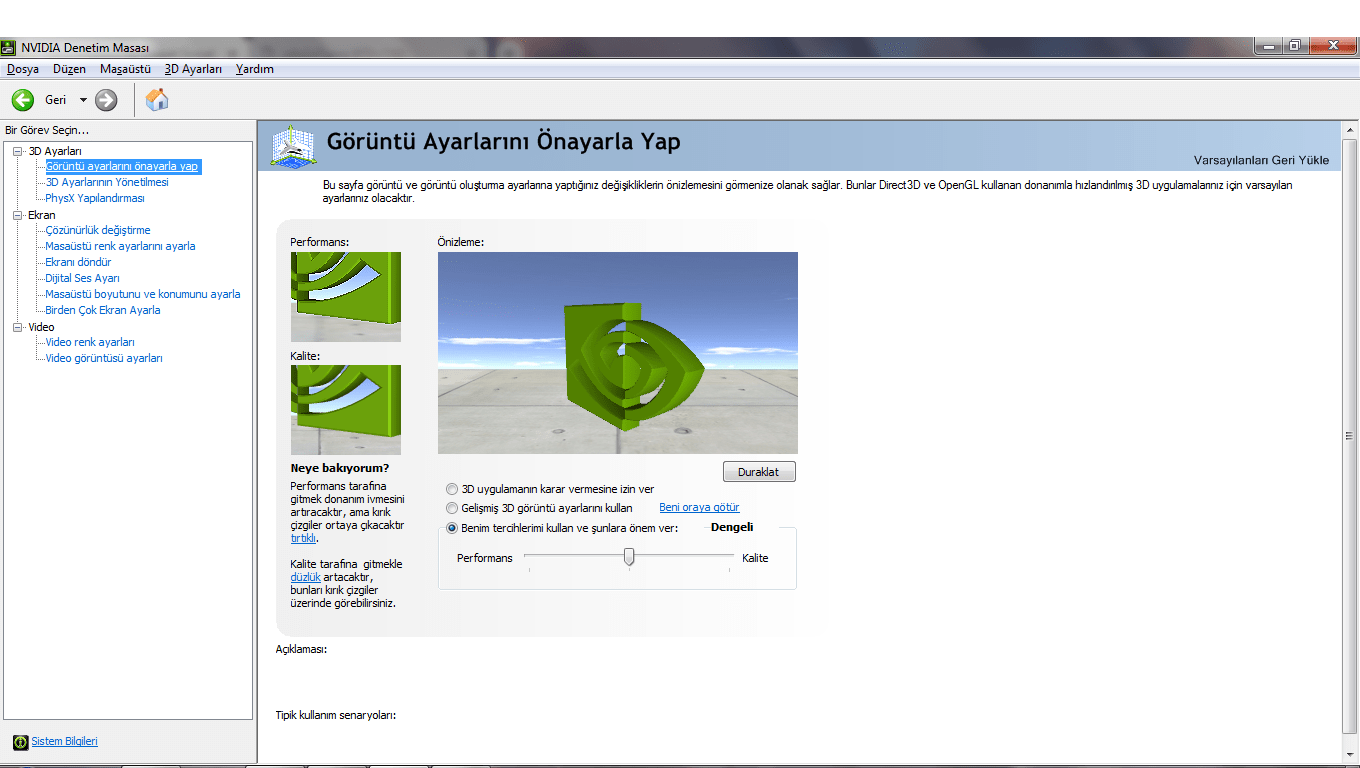Open Birden Çok Ekran Ayarla

point(103,310)
